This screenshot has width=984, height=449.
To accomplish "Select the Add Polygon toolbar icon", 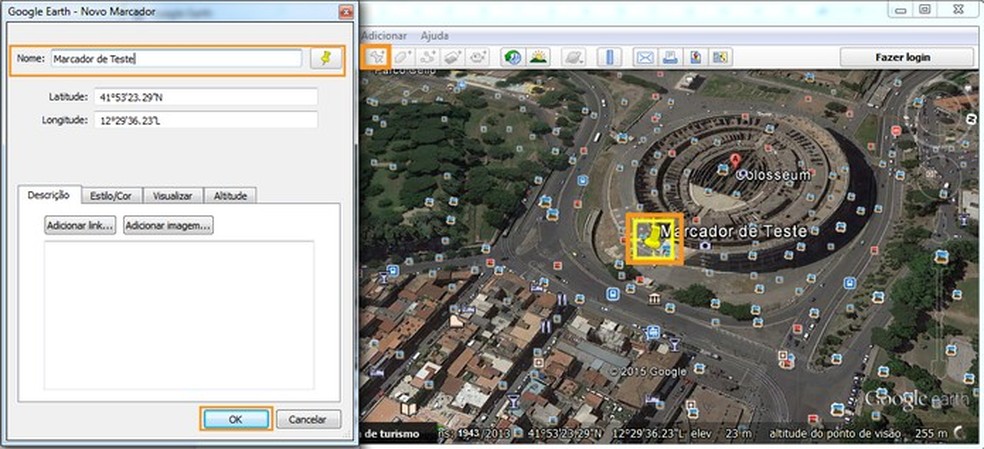I will pyautogui.click(x=402, y=57).
